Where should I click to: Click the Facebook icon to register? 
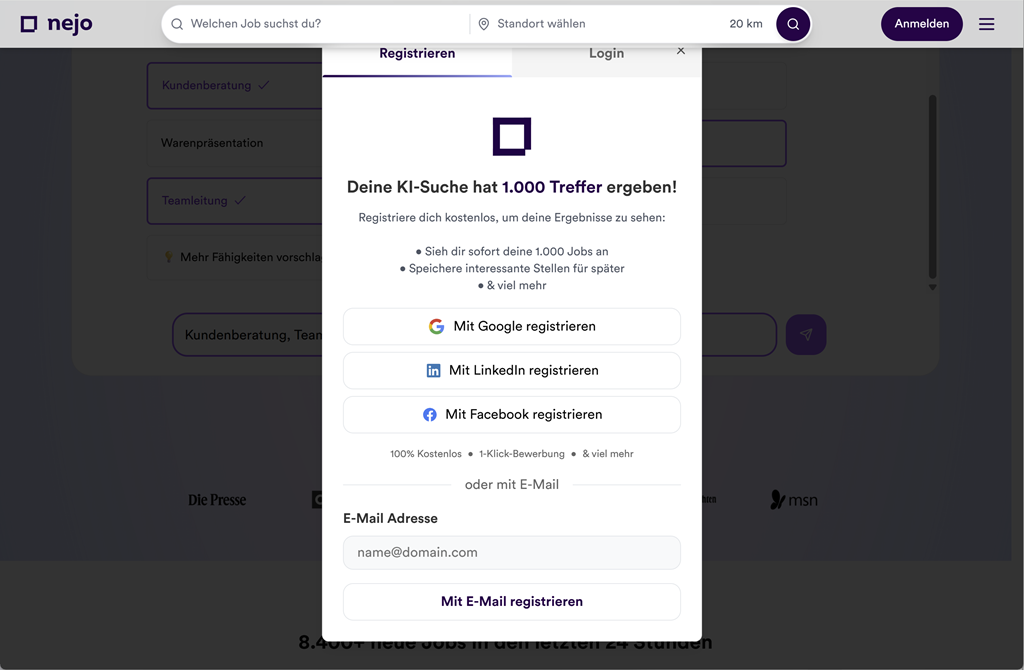tap(430, 414)
